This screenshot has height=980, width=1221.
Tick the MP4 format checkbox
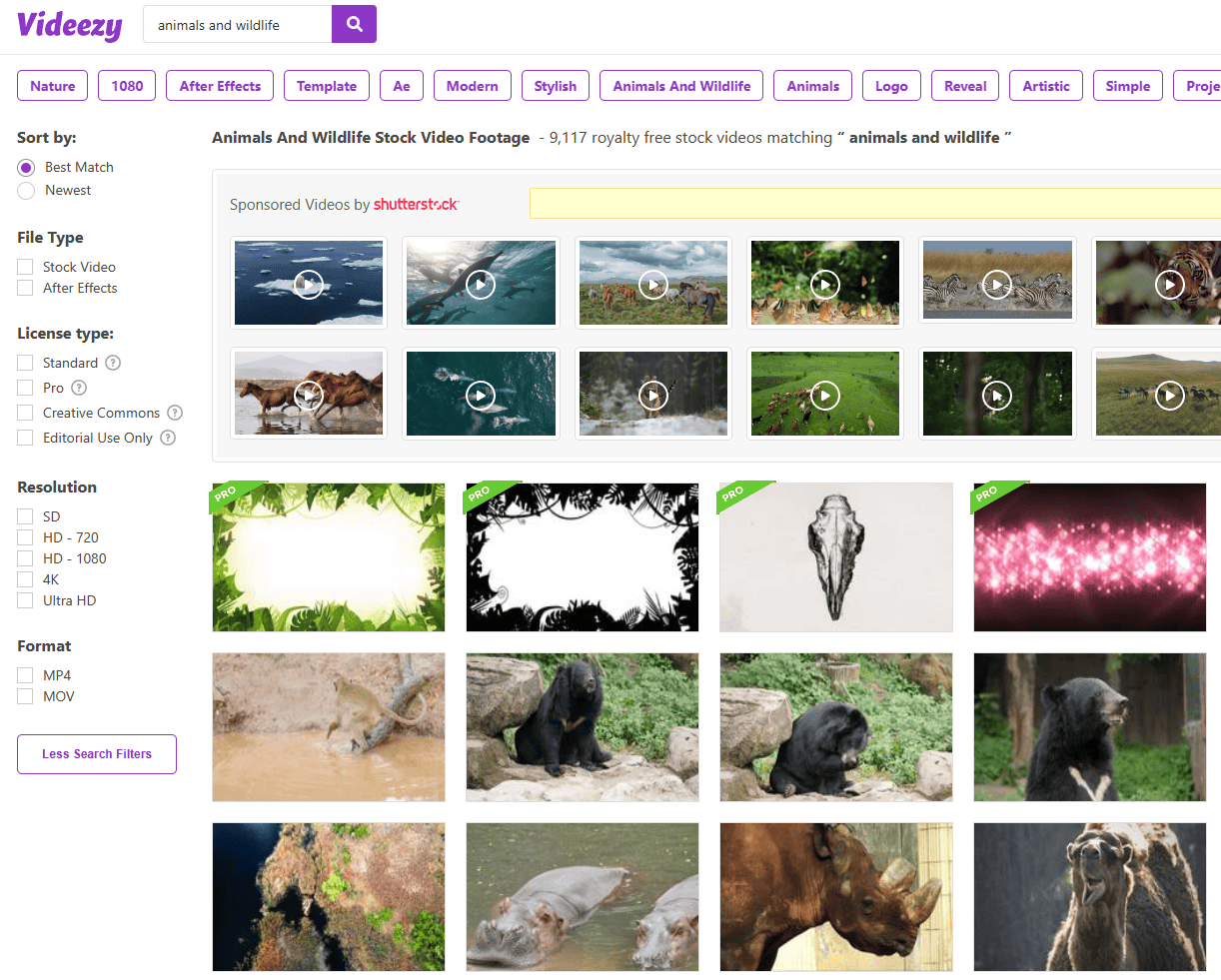(25, 675)
